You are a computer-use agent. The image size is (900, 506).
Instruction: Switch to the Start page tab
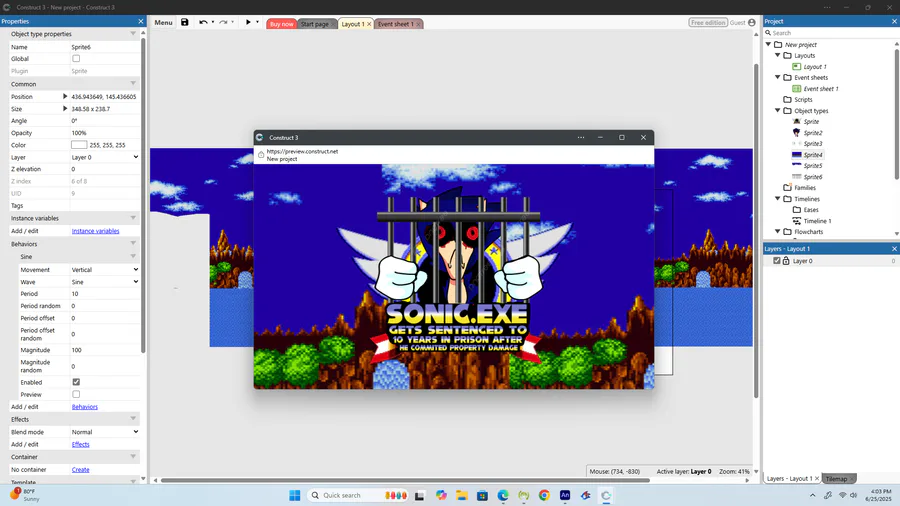(315, 24)
